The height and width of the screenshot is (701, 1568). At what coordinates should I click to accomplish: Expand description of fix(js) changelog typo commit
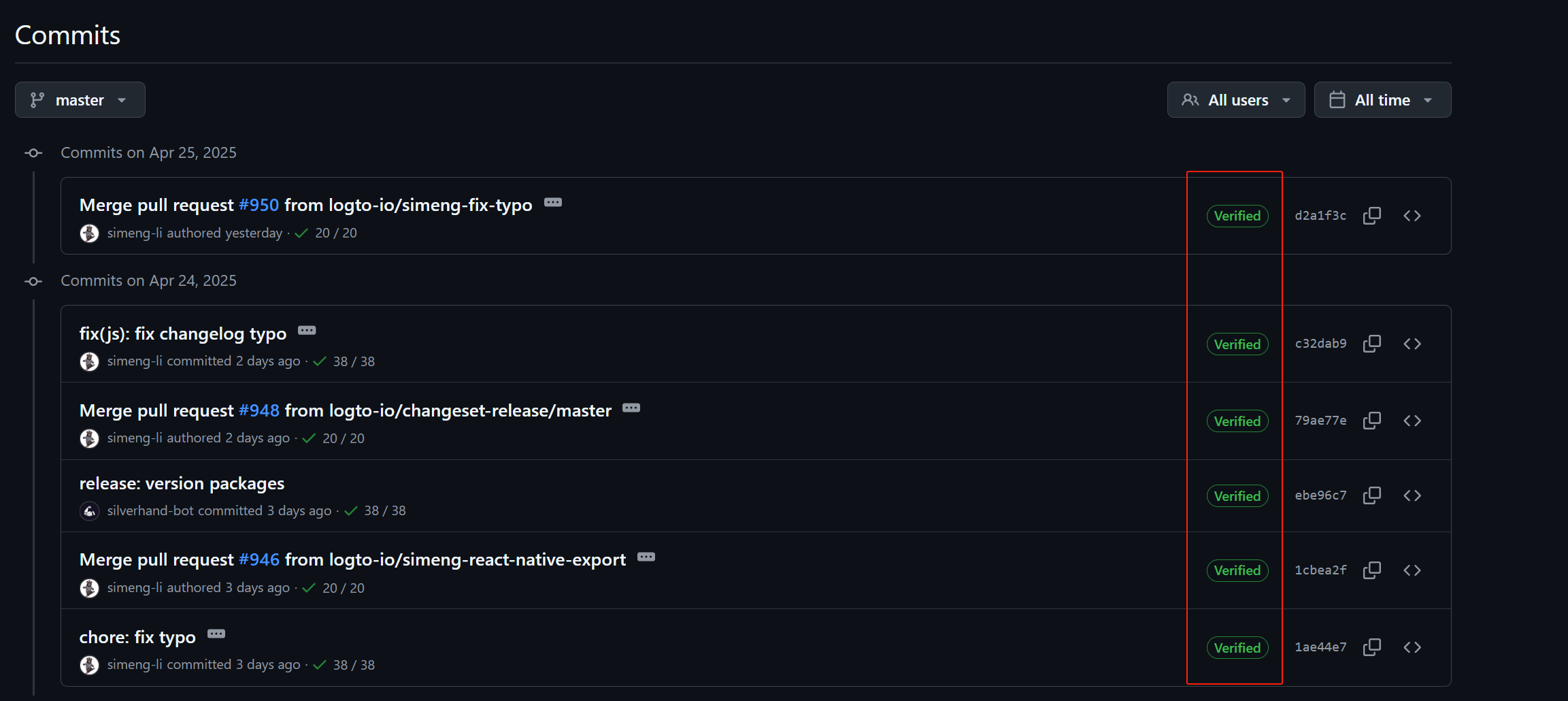pos(307,331)
